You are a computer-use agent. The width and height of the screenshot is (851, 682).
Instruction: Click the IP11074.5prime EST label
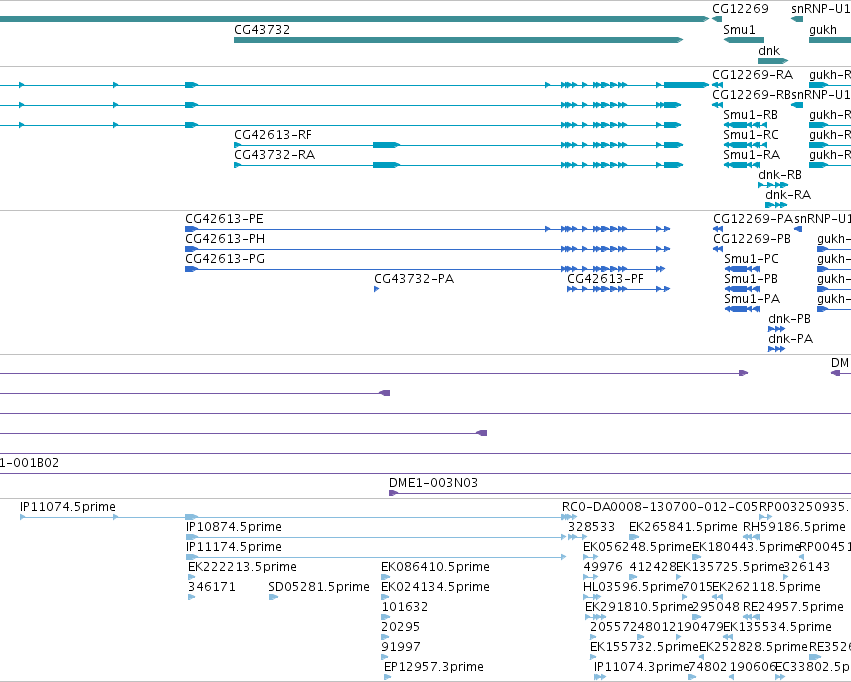pyautogui.click(x=68, y=507)
